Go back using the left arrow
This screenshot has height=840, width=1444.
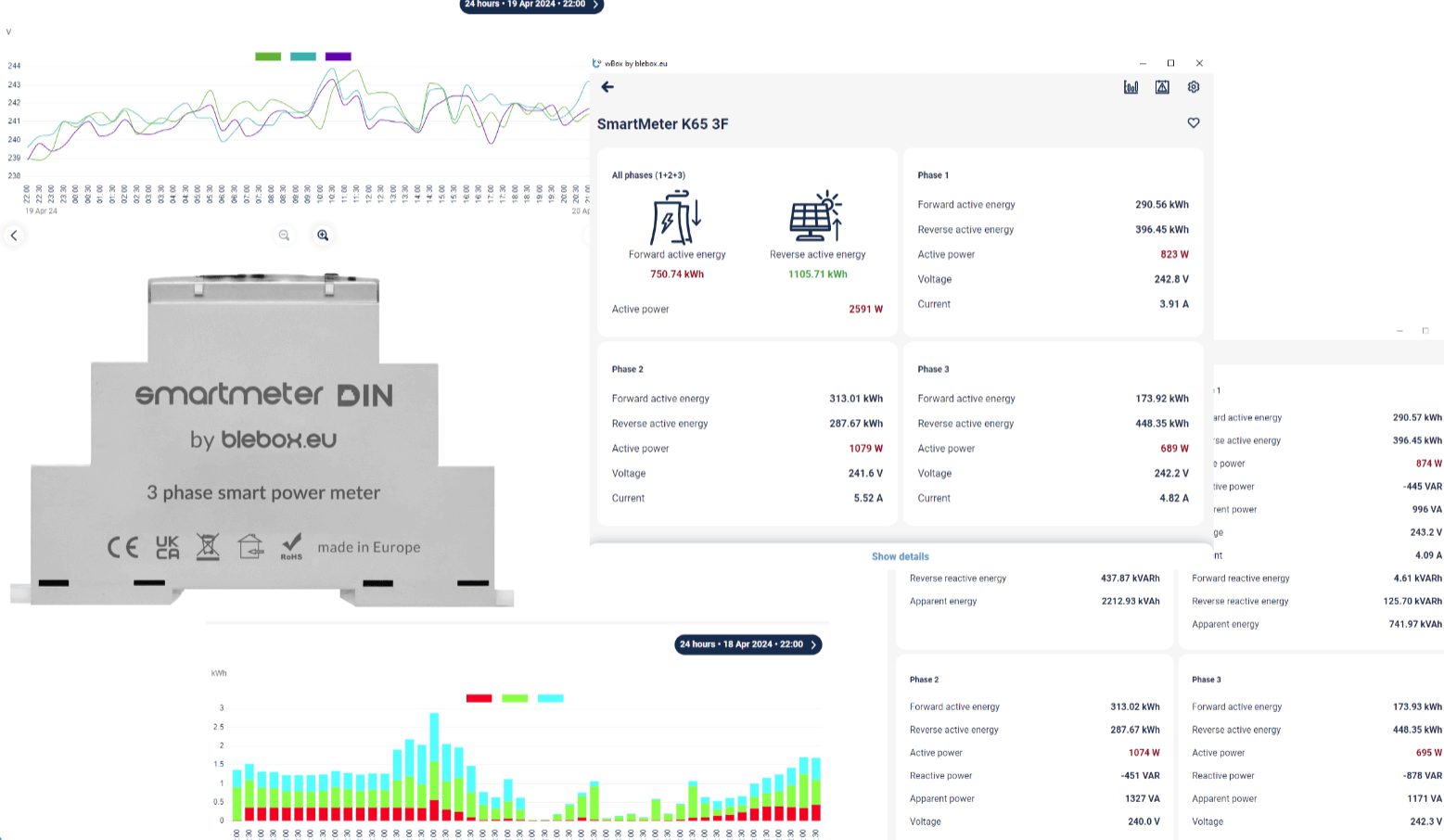click(607, 87)
